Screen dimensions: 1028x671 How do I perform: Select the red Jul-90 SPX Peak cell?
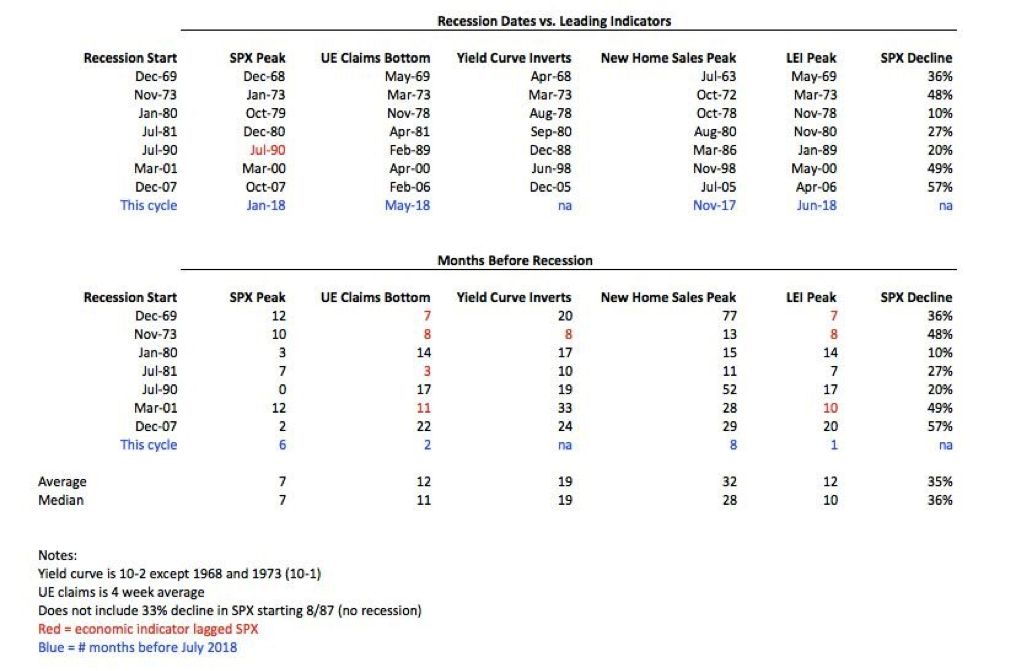[x=266, y=150]
